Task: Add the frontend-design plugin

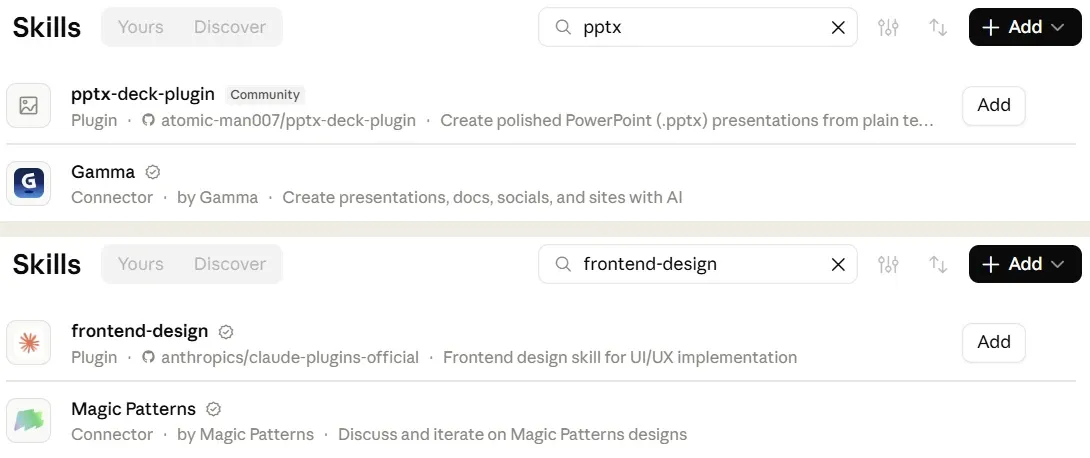Action: coord(993,343)
